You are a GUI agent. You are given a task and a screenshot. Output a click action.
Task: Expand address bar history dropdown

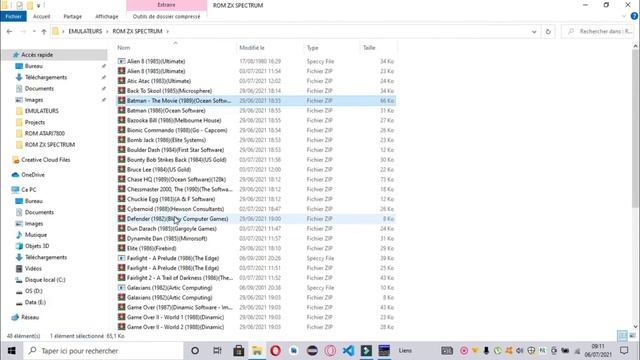pyautogui.click(x=534, y=31)
